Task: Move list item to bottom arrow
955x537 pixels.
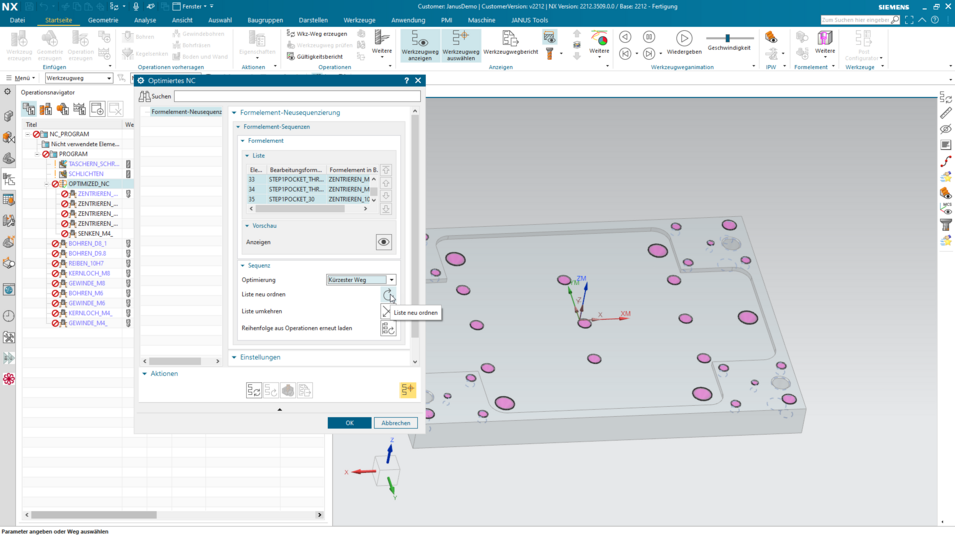Action: (x=386, y=209)
